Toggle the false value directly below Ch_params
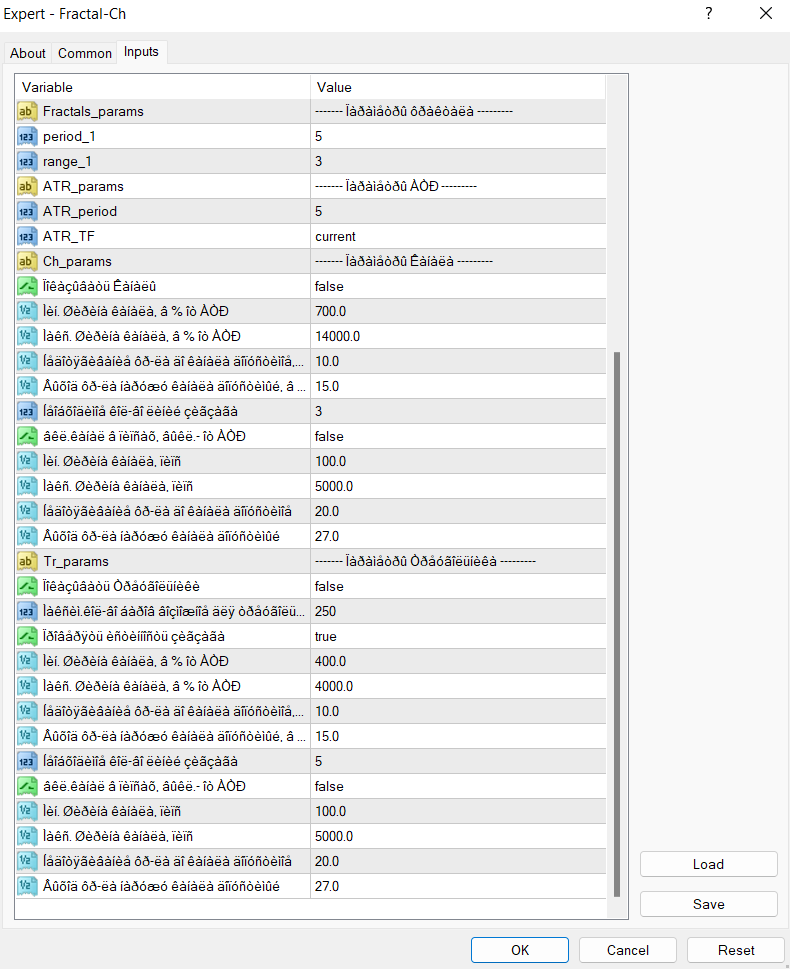The height and width of the screenshot is (969, 790). click(330, 286)
